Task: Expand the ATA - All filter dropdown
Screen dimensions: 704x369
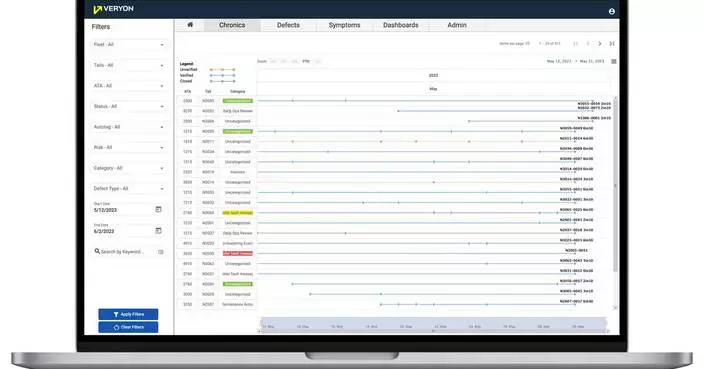Action: coord(128,86)
